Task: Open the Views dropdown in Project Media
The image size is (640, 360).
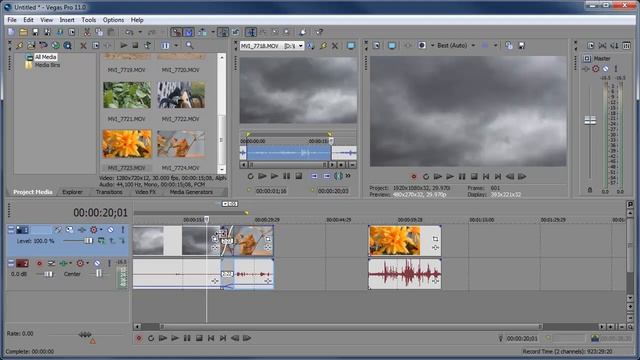Action: point(176,45)
